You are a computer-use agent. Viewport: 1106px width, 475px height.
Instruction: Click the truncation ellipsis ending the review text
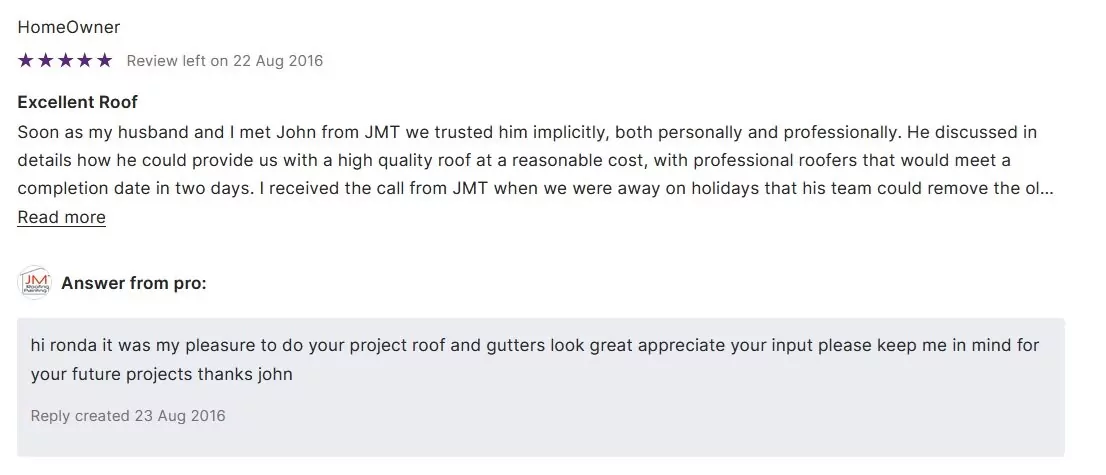coord(1047,188)
